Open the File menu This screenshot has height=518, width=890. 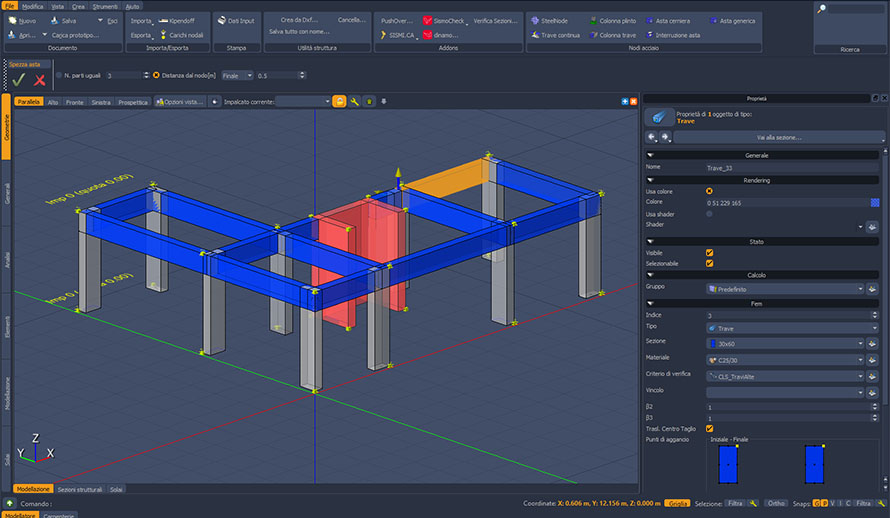[10, 6]
